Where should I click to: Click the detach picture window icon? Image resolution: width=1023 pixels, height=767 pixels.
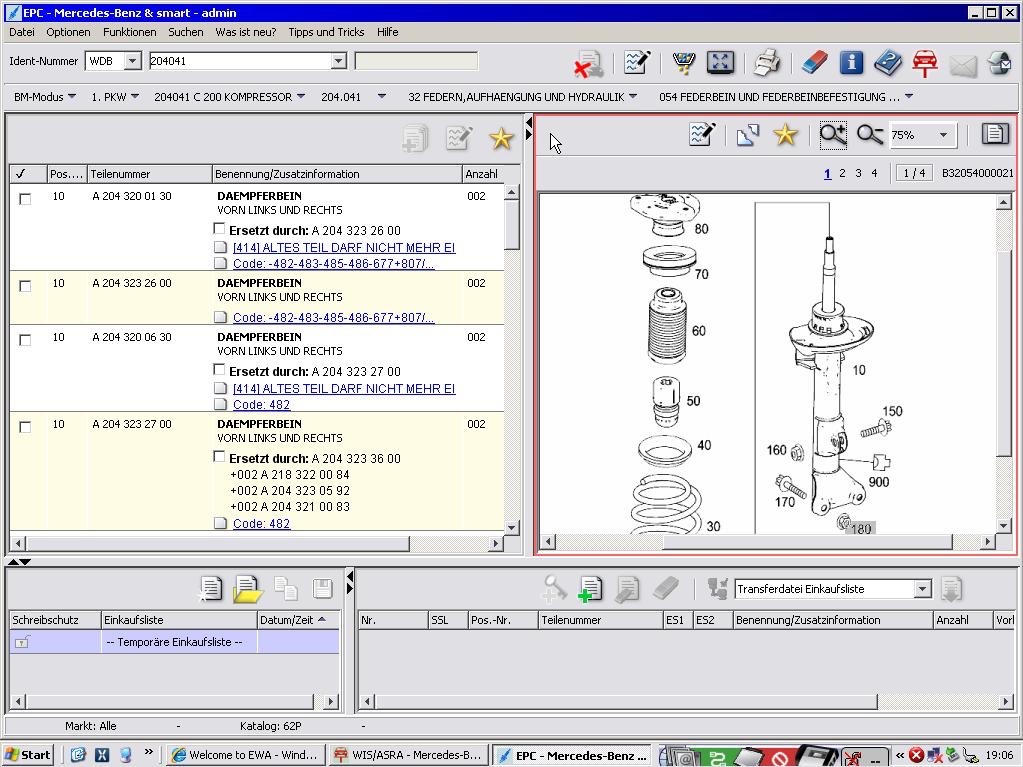click(748, 135)
